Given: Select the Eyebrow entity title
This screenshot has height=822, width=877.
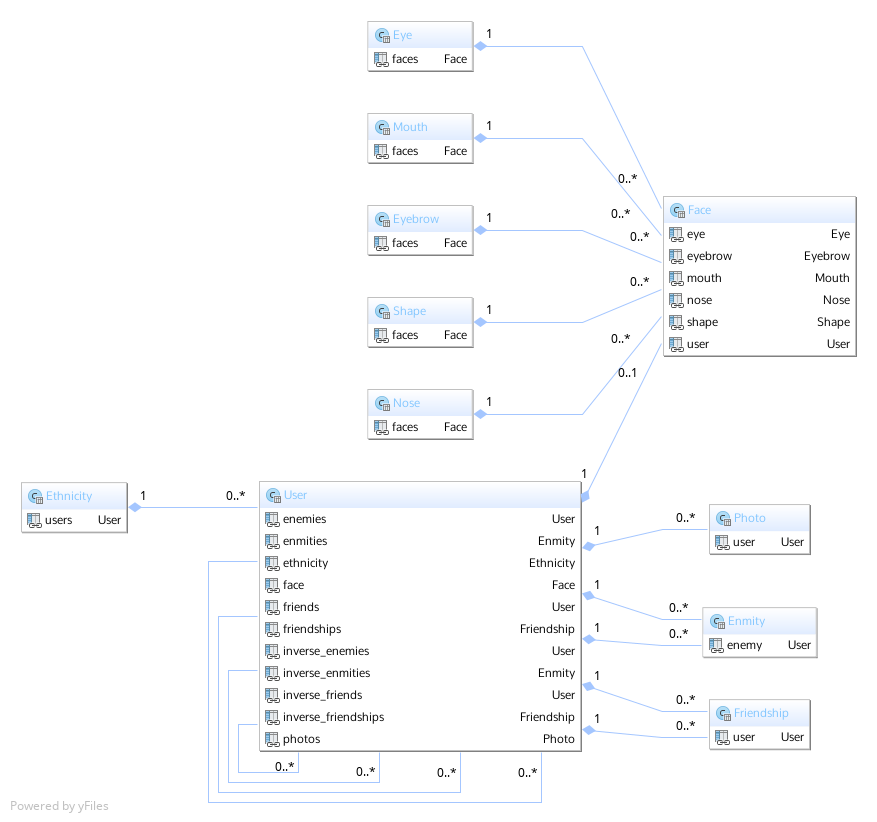Looking at the screenshot, I should pyautogui.click(x=416, y=219).
